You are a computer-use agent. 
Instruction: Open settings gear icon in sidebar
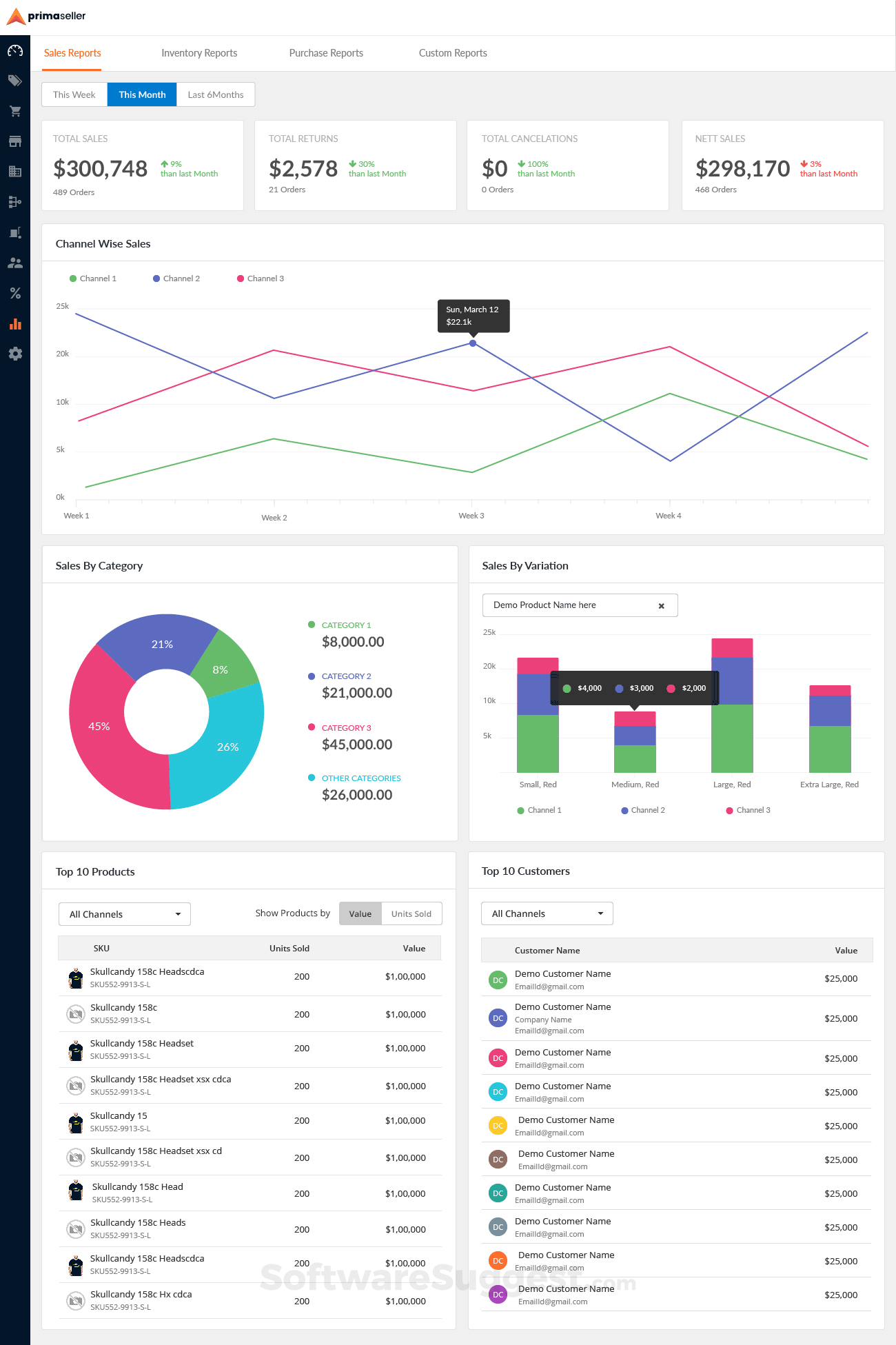(x=15, y=354)
